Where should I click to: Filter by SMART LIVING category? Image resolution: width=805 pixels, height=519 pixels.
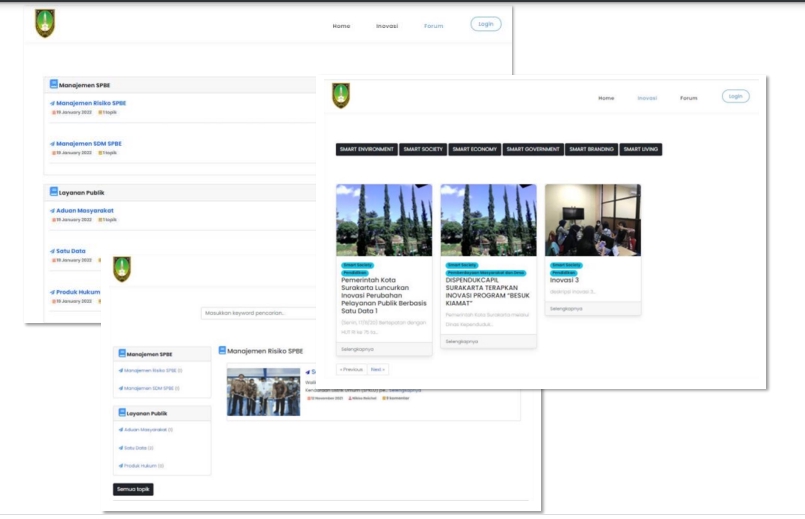641,149
